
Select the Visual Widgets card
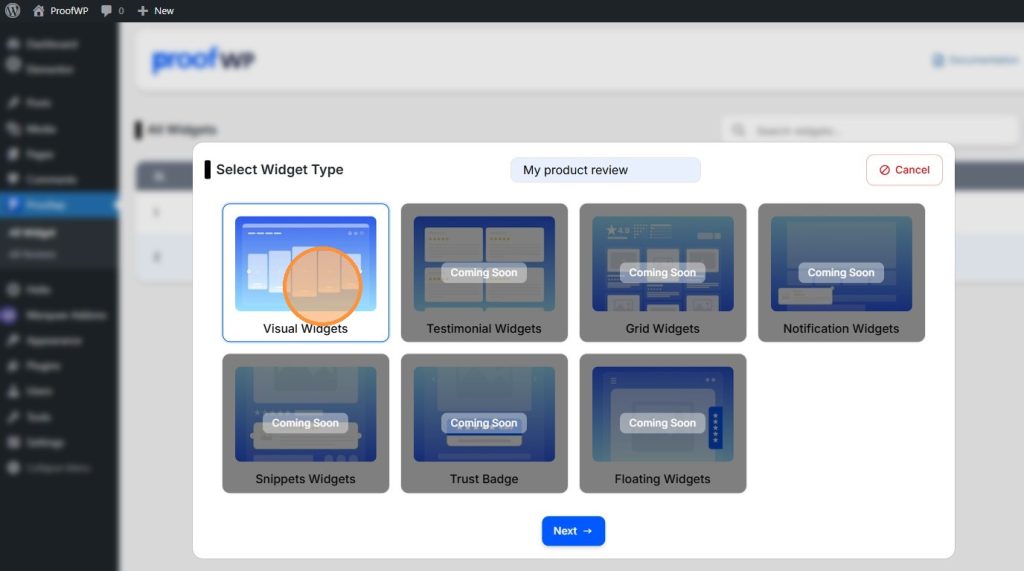coord(306,272)
